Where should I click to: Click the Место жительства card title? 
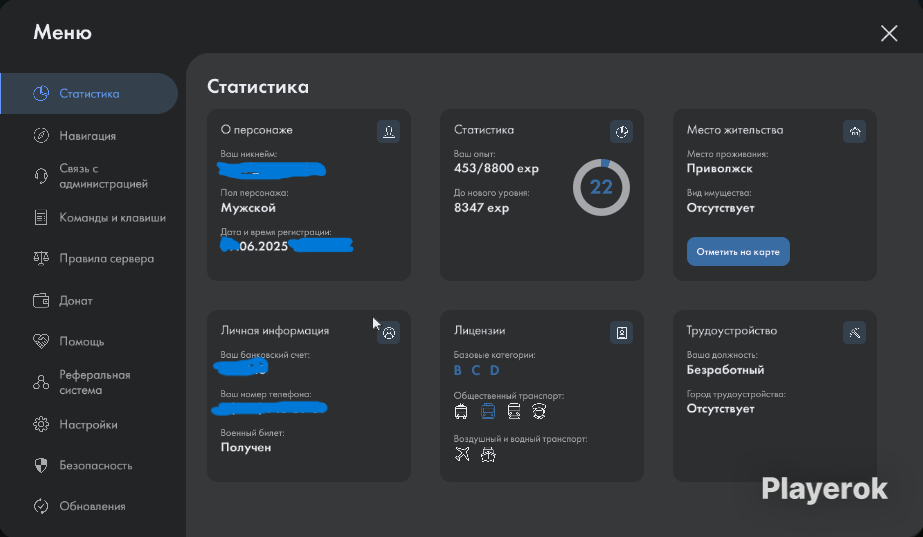735,130
